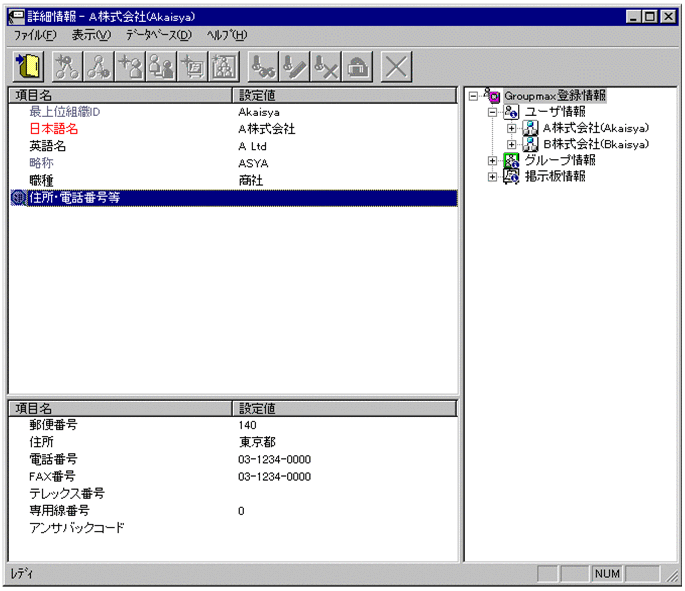The height and width of the screenshot is (591, 685).
Task: Select the 英語名 row
Action: [x=233, y=146]
